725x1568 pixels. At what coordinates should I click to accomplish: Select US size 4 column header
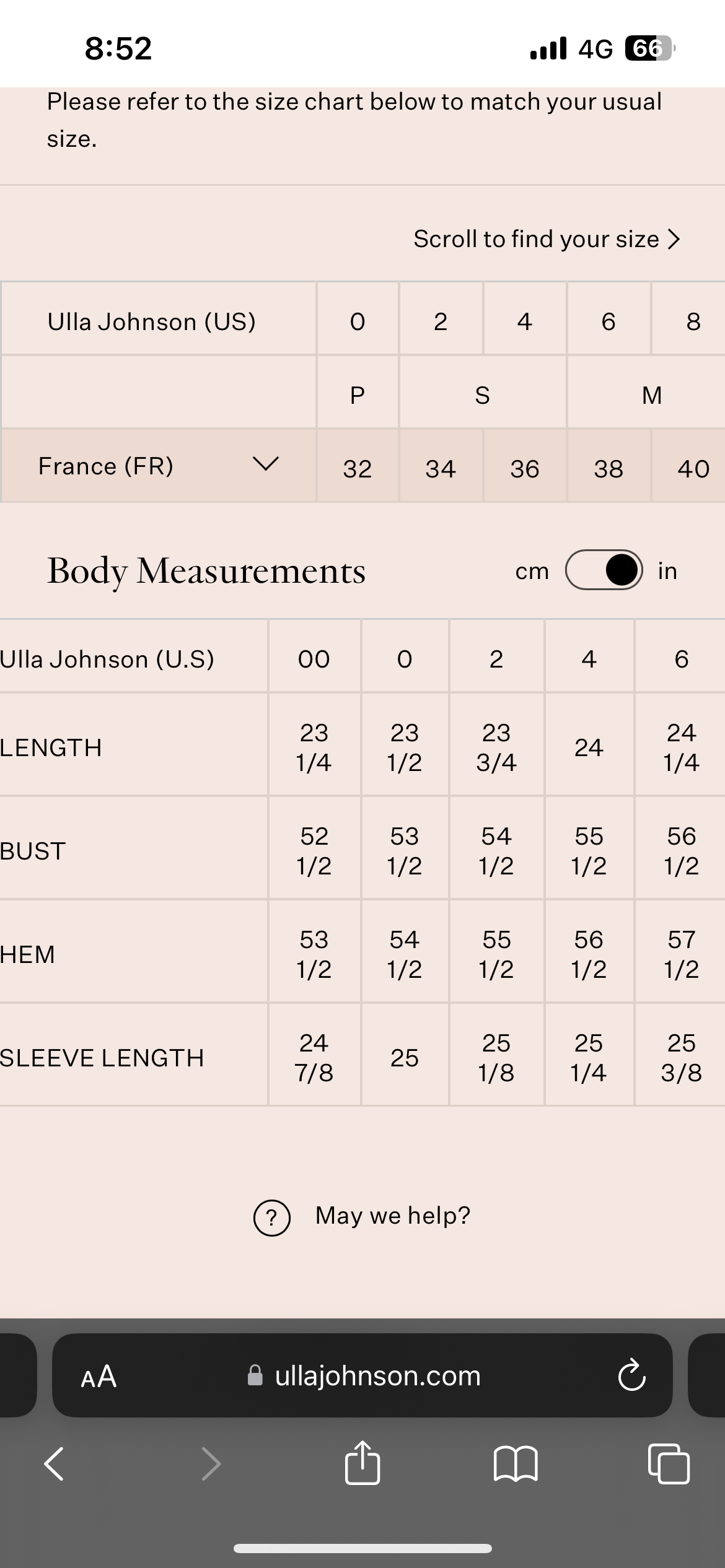pos(524,321)
